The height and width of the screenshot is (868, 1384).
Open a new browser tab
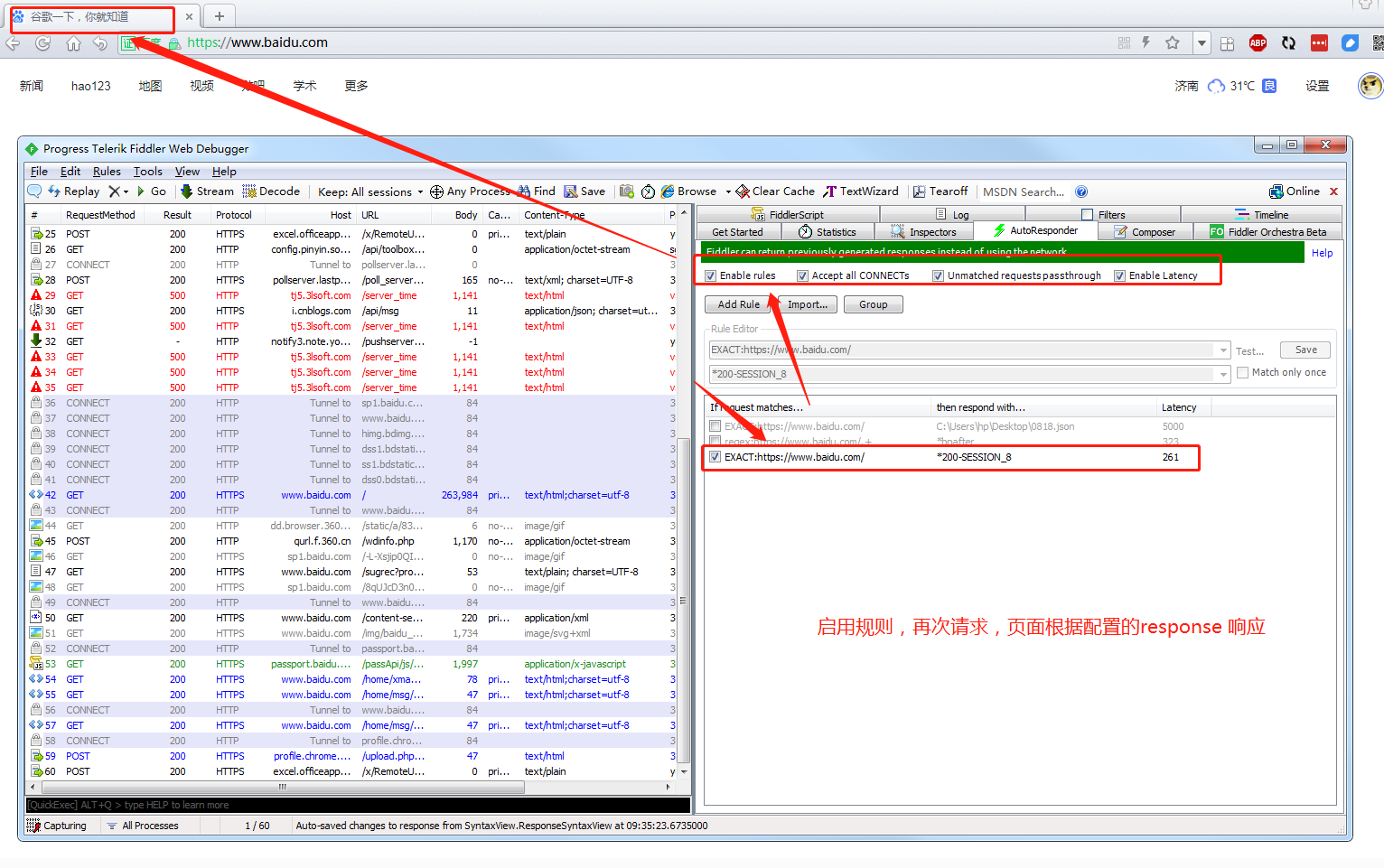point(220,16)
